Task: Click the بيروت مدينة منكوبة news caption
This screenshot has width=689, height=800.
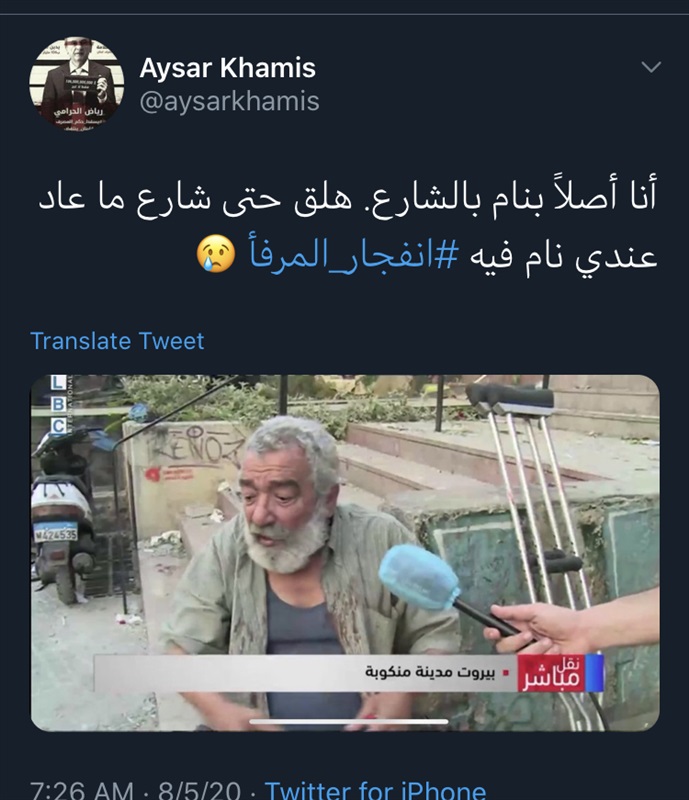Action: [x=430, y=672]
